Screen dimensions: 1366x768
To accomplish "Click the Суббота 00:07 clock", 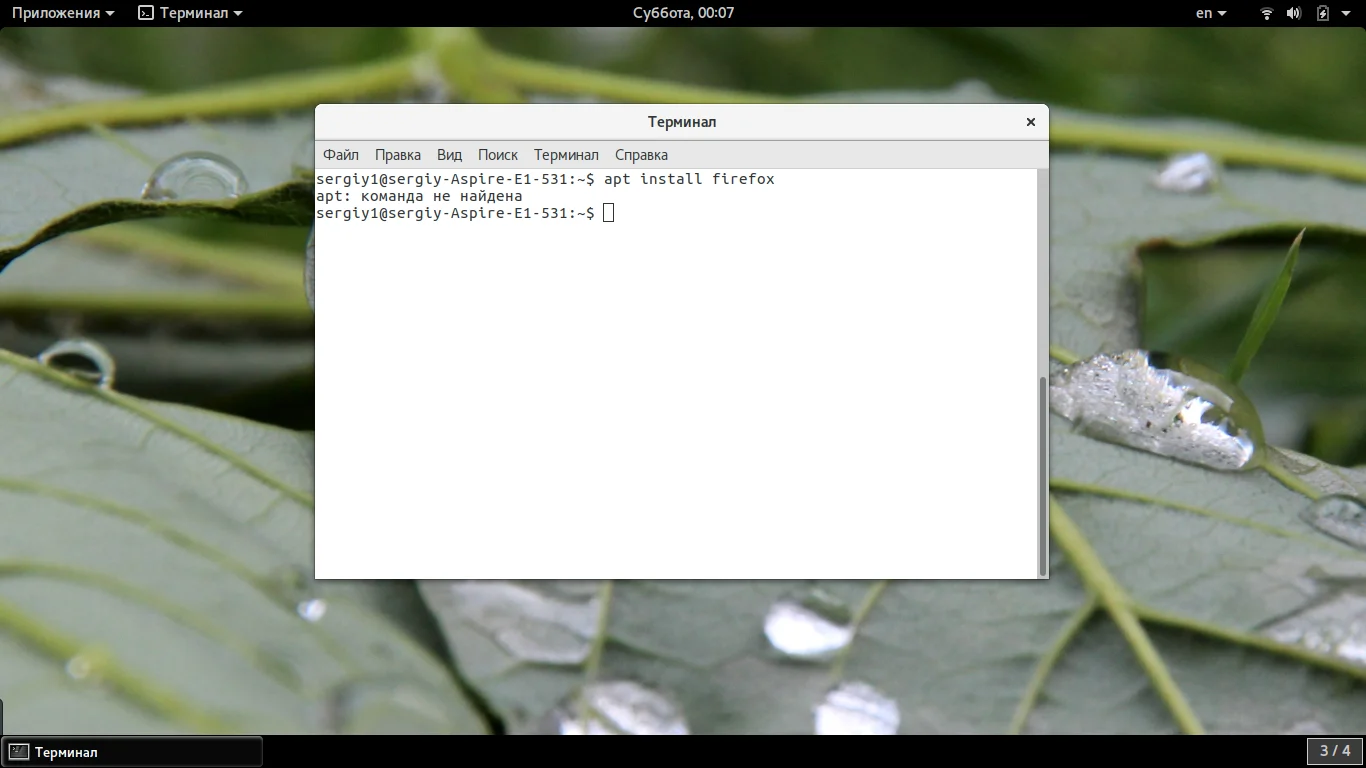I will pos(683,13).
